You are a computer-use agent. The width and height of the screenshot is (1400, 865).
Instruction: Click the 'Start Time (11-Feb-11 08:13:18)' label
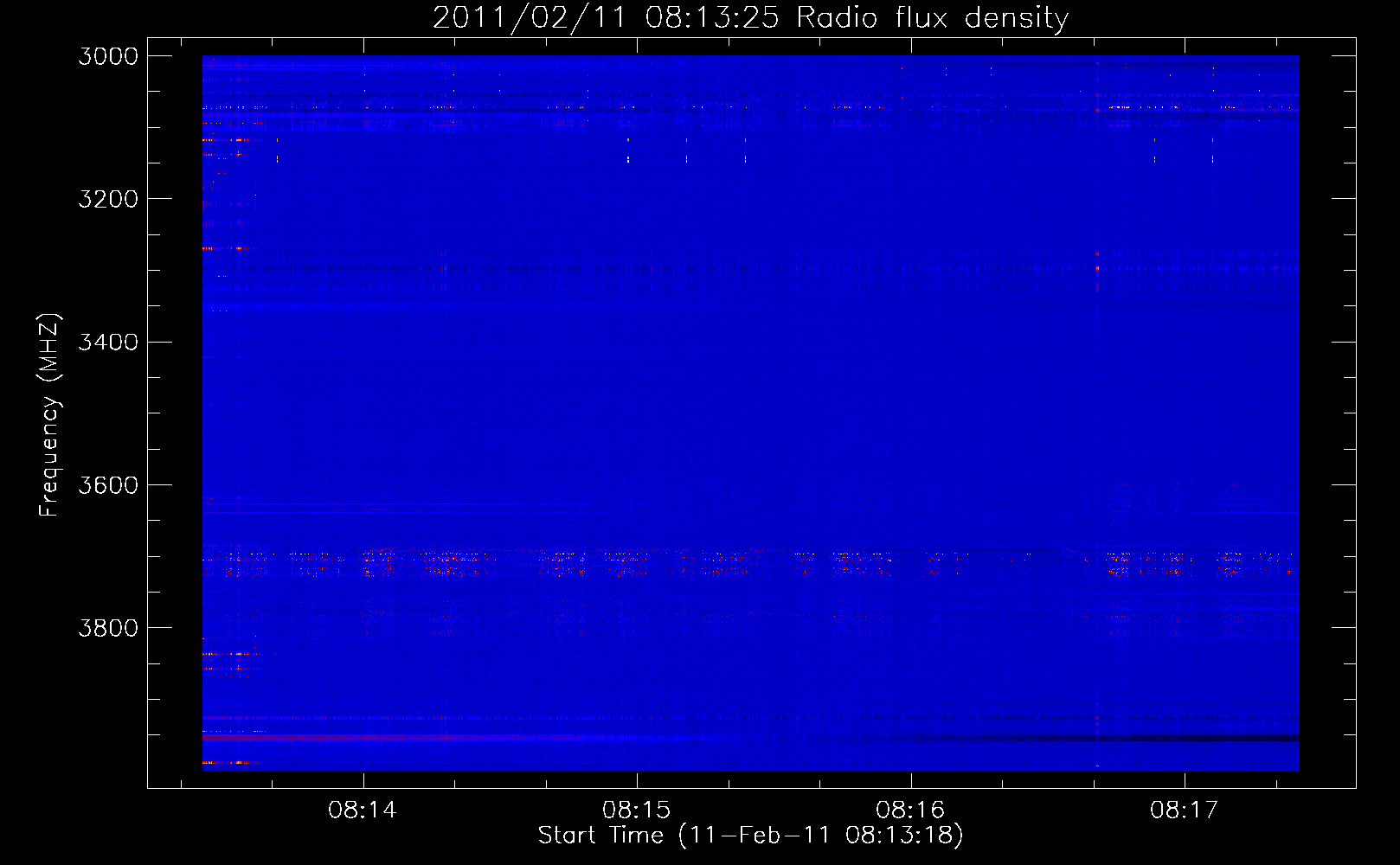[x=750, y=836]
